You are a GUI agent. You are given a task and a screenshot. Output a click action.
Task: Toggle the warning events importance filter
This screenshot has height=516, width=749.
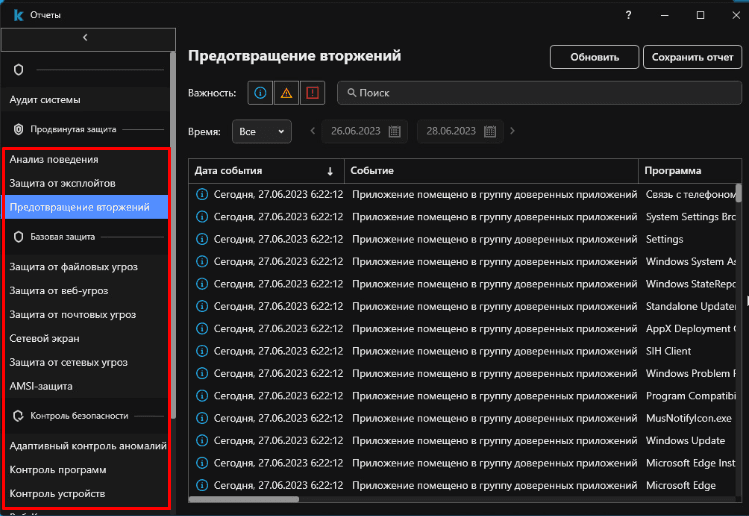coord(286,93)
